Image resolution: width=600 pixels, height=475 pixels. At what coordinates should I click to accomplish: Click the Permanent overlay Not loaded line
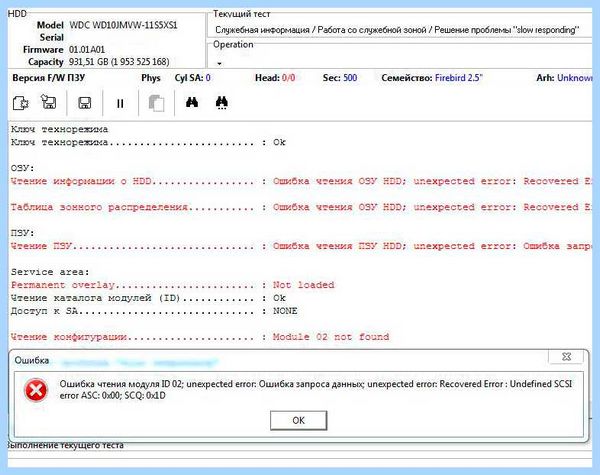(173, 285)
